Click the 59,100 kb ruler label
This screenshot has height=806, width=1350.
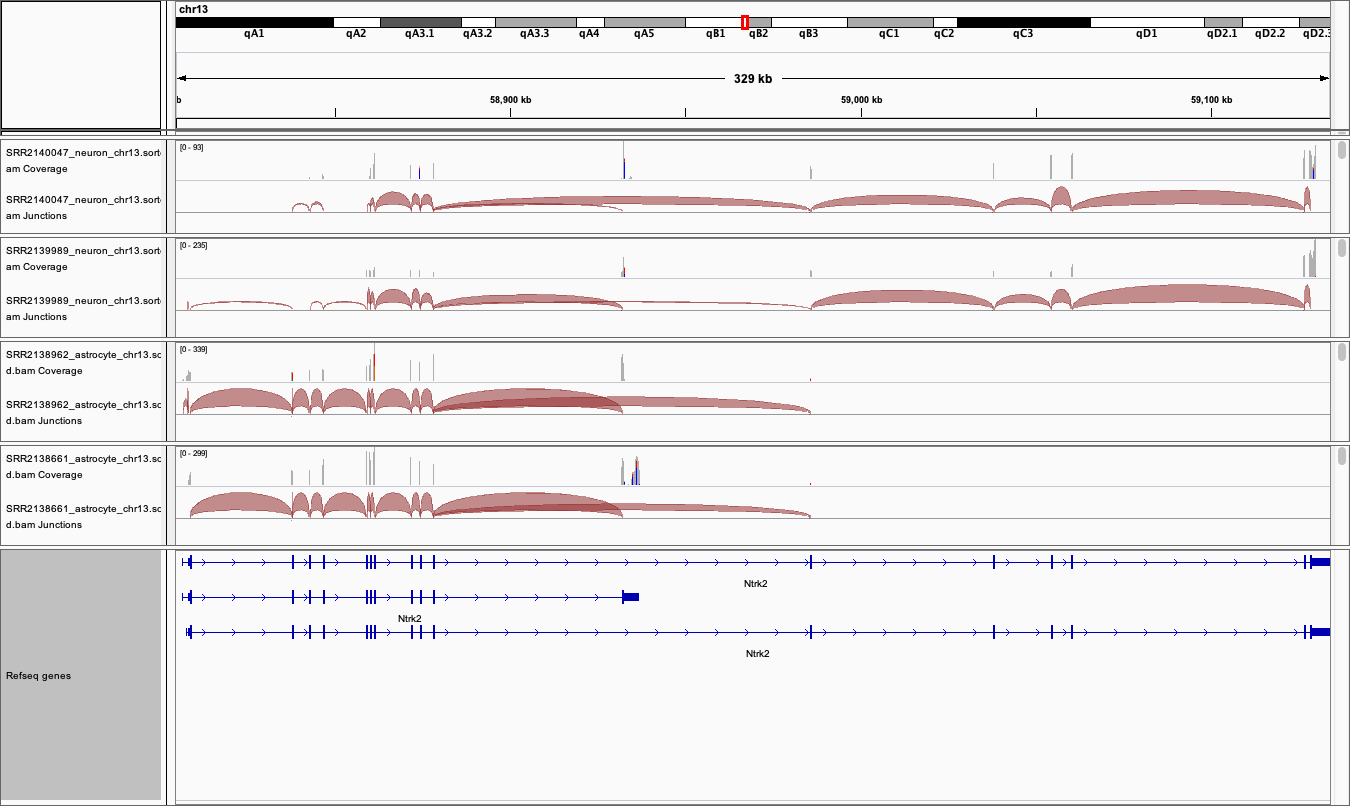(x=1211, y=100)
